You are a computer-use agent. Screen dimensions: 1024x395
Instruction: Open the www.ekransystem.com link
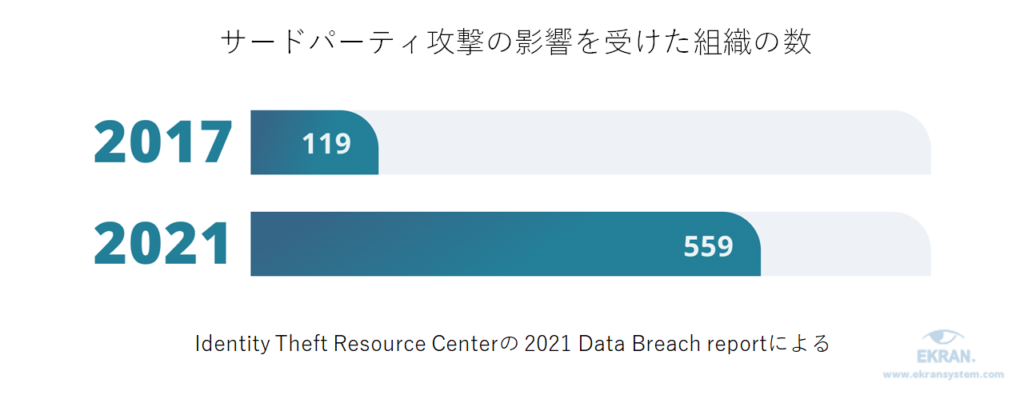click(x=943, y=375)
